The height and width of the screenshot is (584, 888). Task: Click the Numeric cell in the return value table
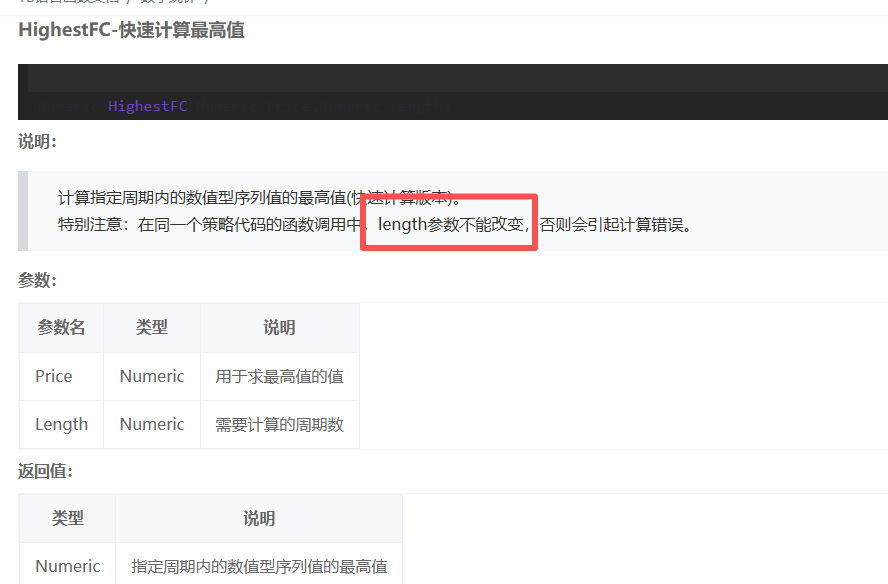(x=67, y=566)
